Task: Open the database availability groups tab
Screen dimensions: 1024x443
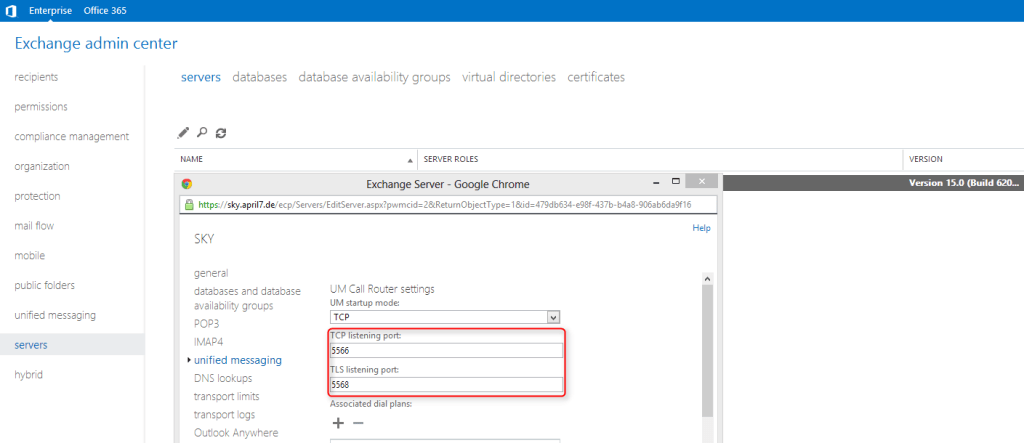Action: [374, 77]
